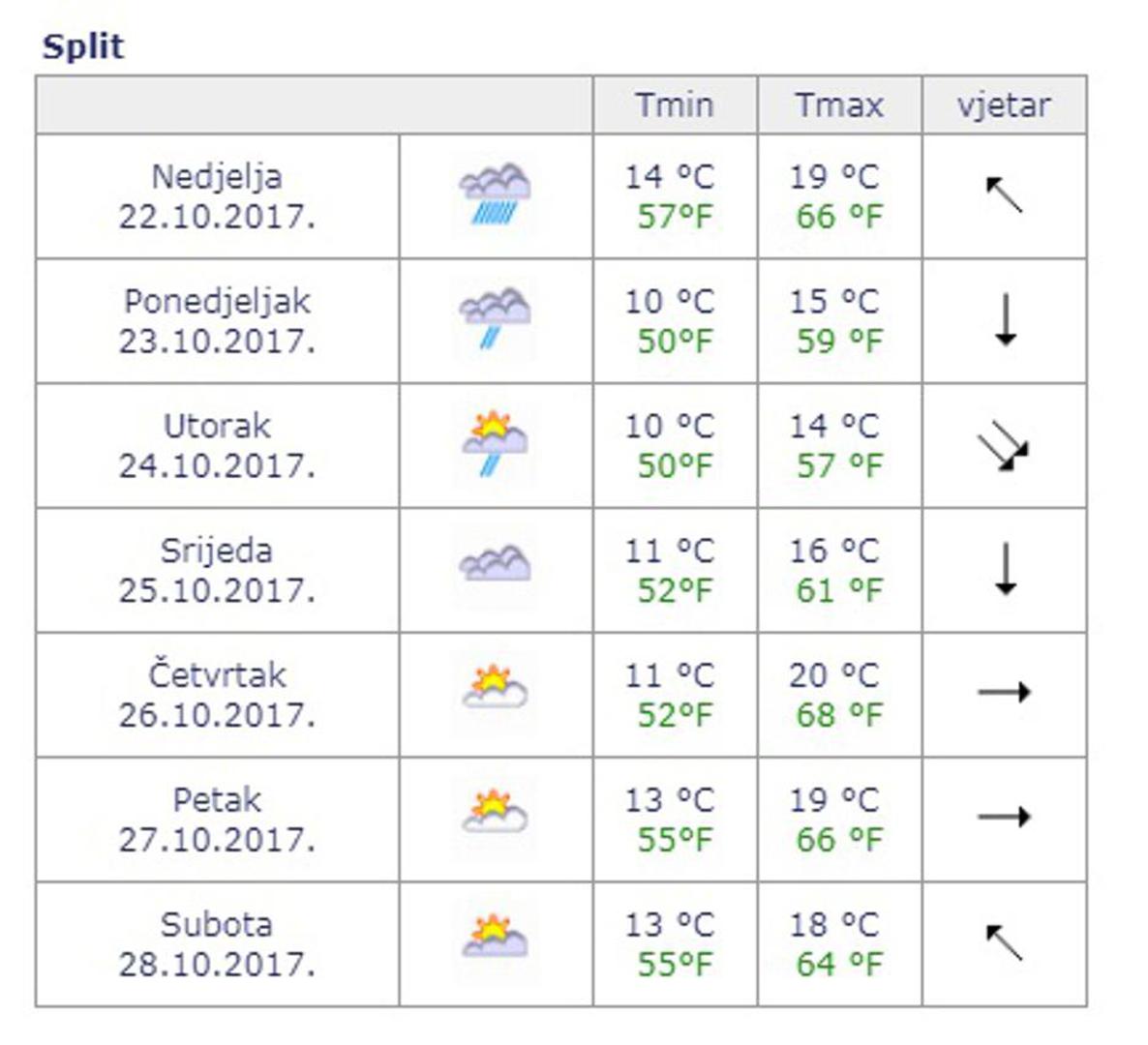Viewport: 1148px width, 1045px height.
Task: Select the Srijeda 25.10.2017. date cell
Action: point(217,570)
